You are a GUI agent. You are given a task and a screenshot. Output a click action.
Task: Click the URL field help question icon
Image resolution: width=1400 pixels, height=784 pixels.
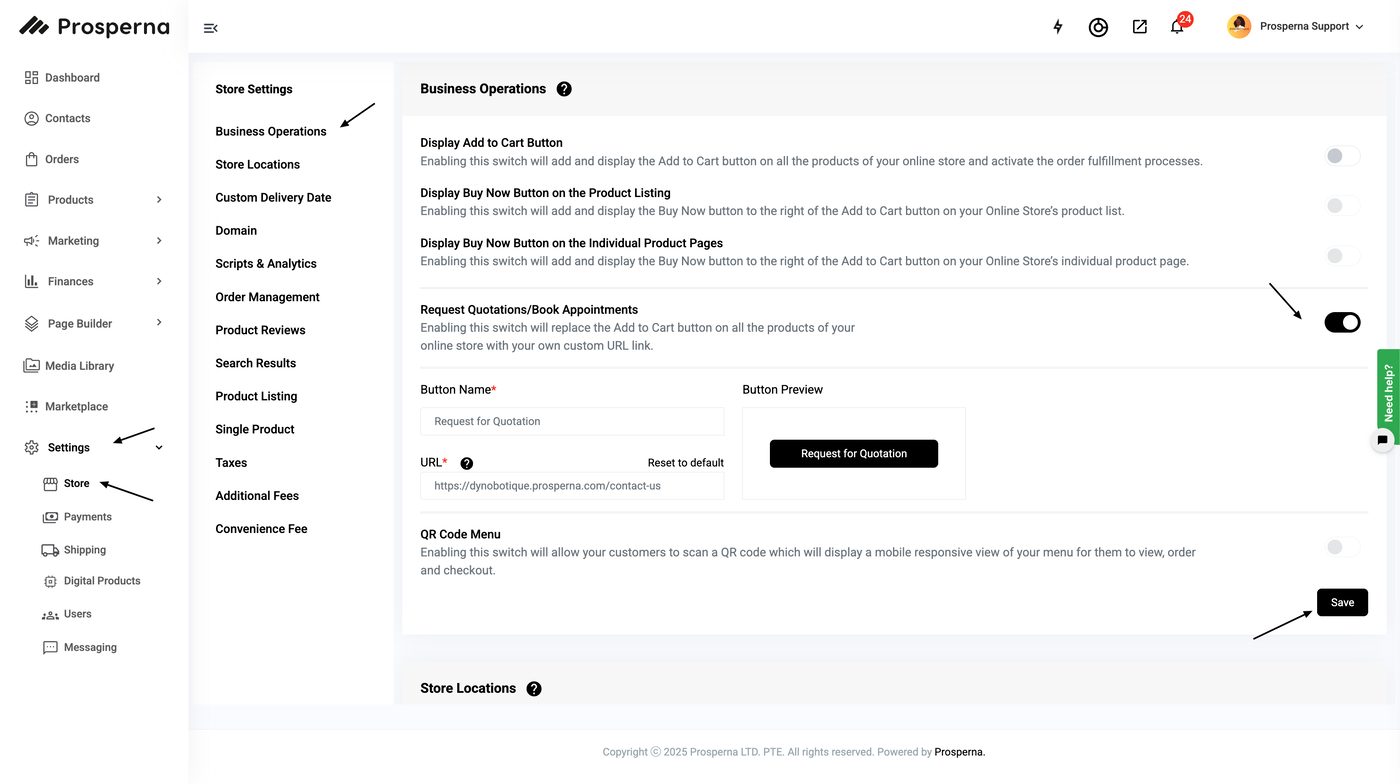467,463
